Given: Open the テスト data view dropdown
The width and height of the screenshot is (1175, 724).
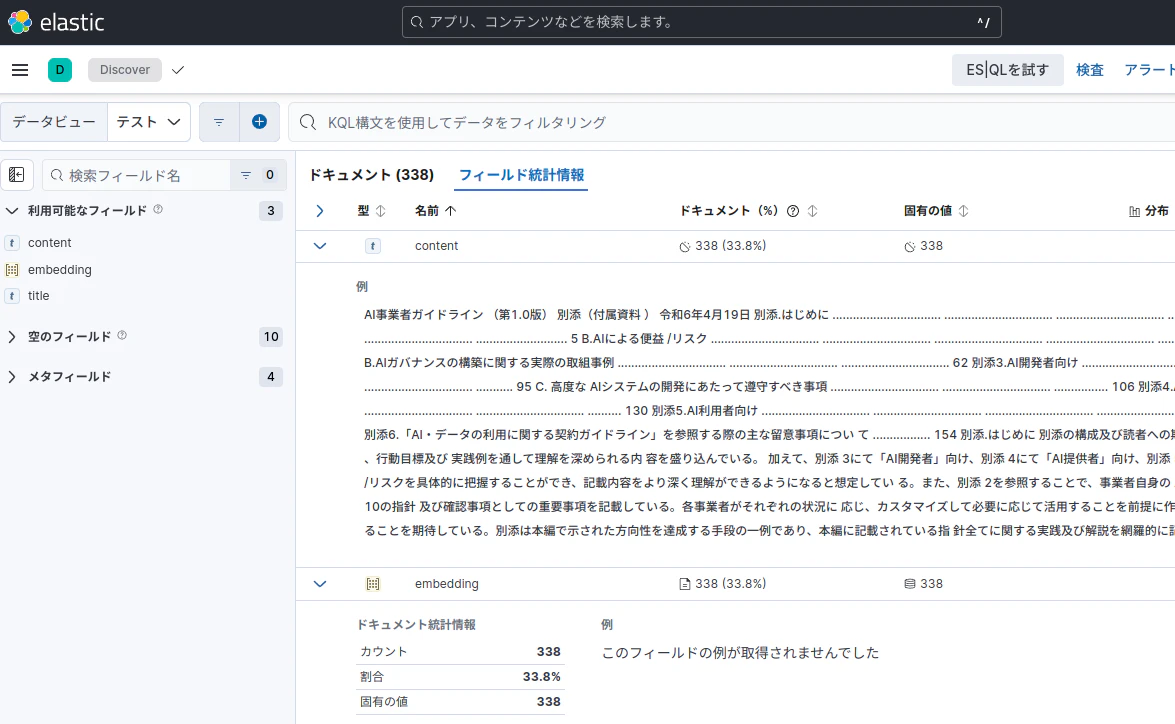Looking at the screenshot, I should (148, 122).
